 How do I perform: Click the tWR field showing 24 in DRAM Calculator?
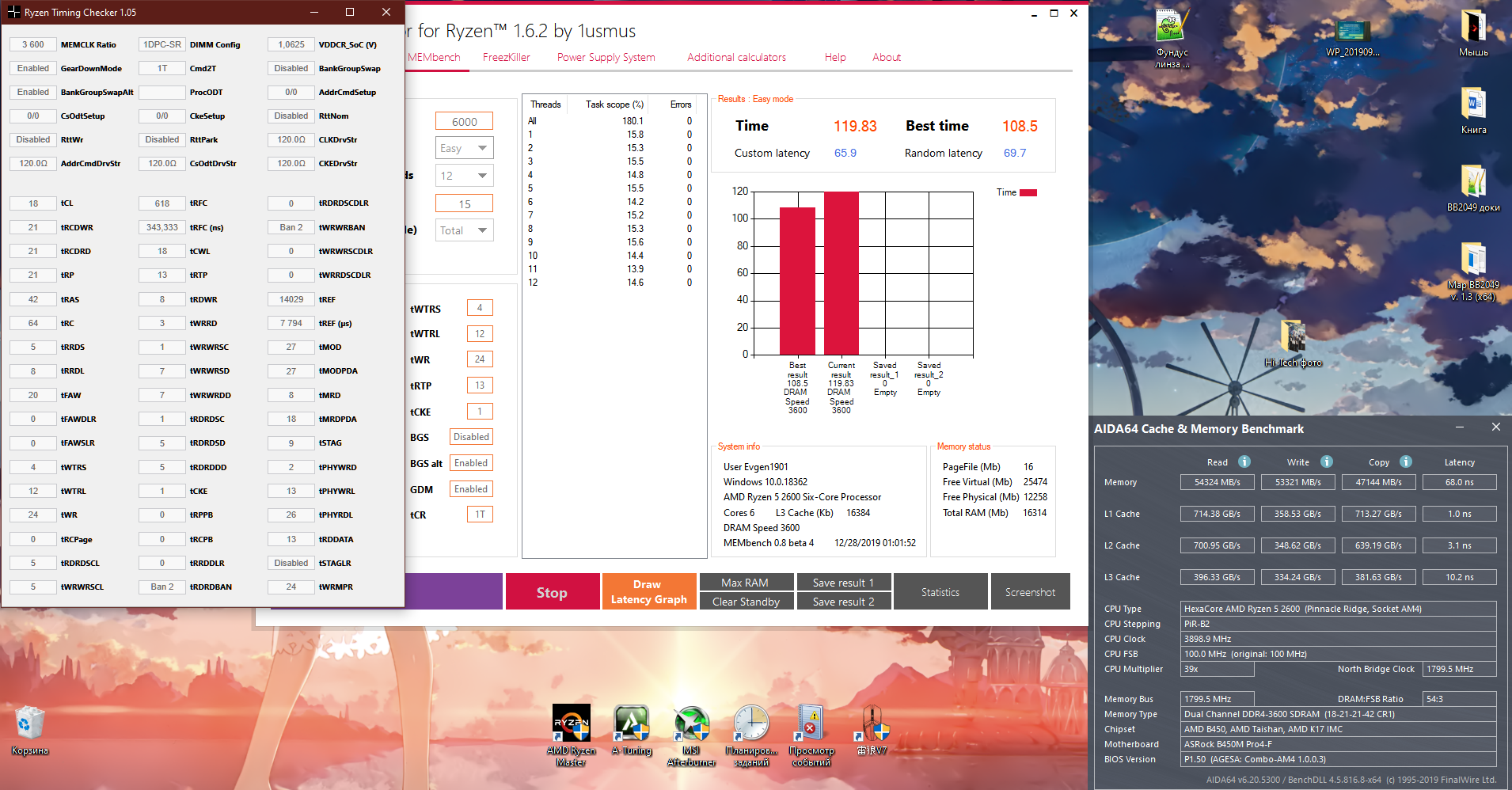coord(480,359)
